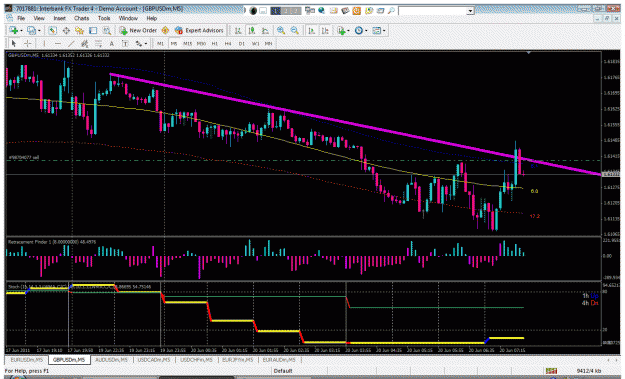Open the Navigator favorites icon
The width and height of the screenshot is (625, 379).
coord(79,30)
